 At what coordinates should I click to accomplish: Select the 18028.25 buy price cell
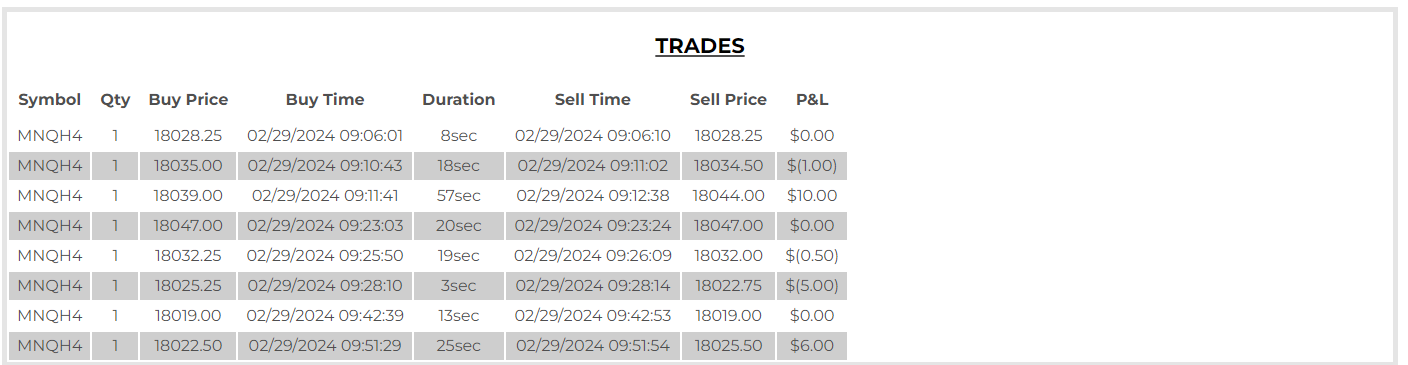click(x=188, y=136)
